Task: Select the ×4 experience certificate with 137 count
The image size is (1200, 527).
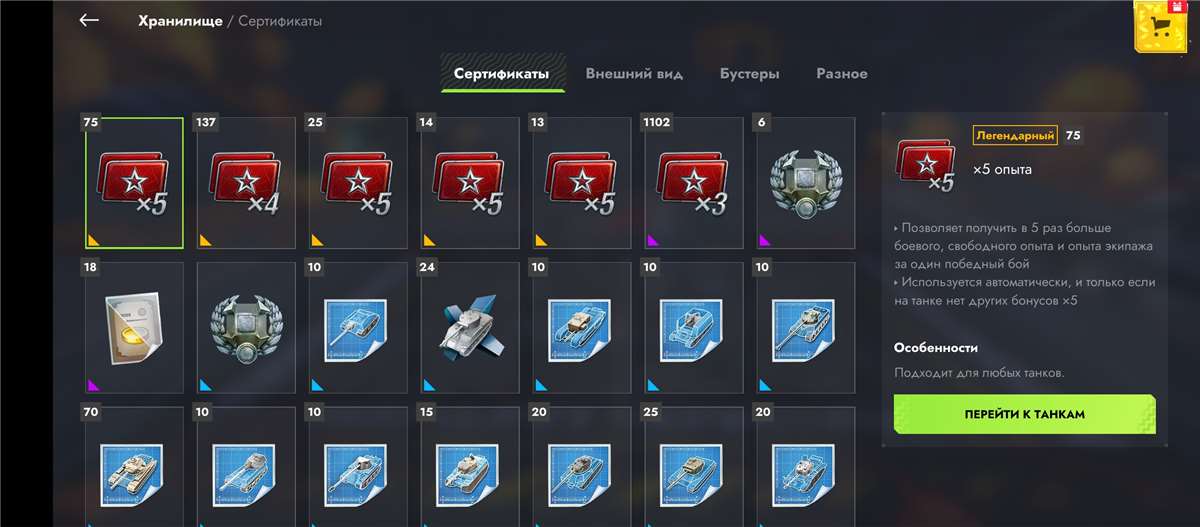Action: (x=246, y=182)
